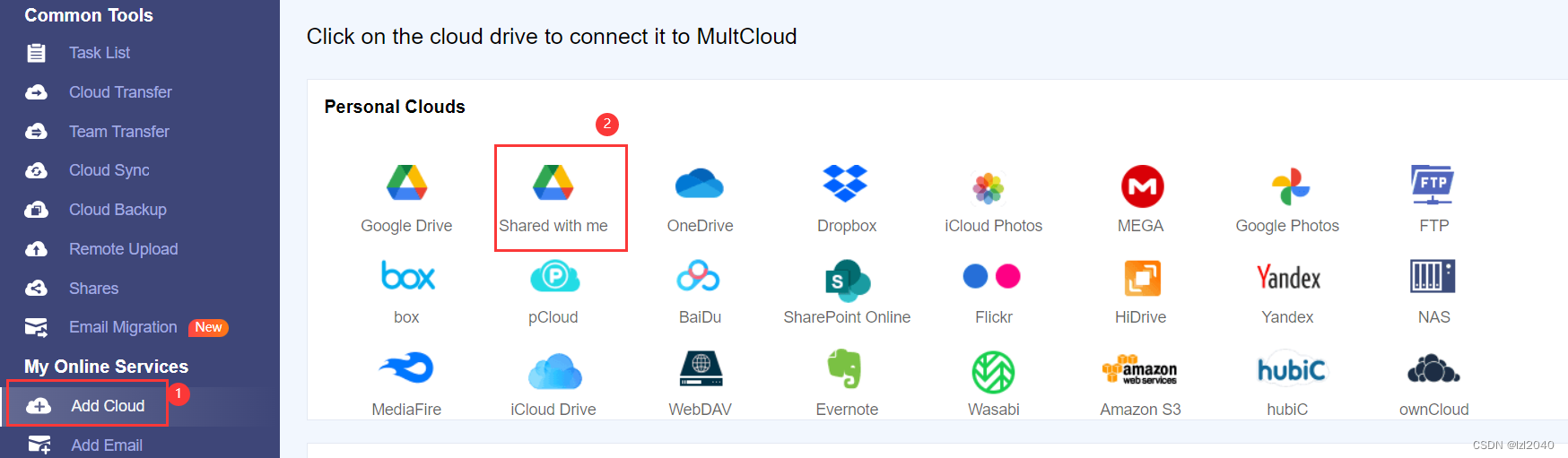The height and width of the screenshot is (458, 1568).
Task: Open Cloud Transfer in sidebar
Action: [120, 92]
